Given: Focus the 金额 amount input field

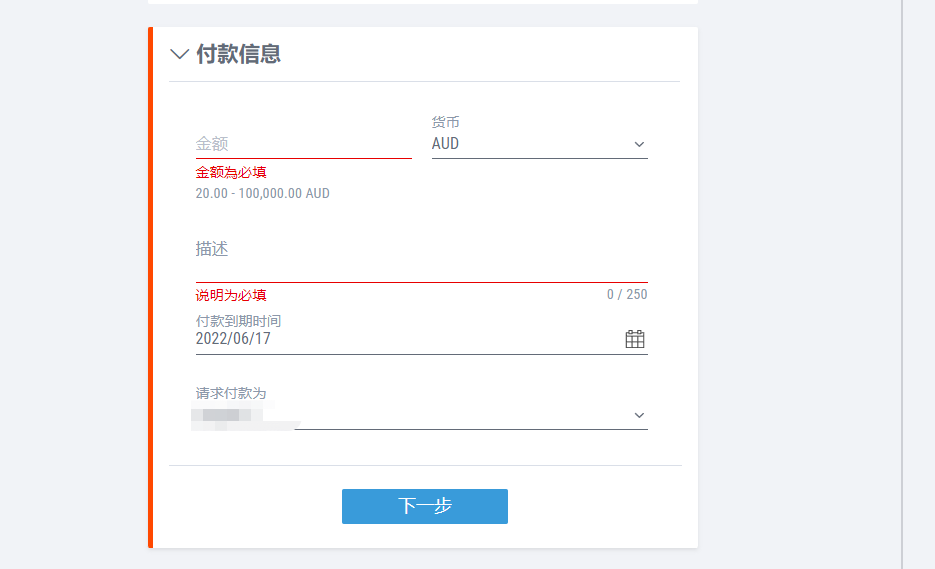Looking at the screenshot, I should coord(304,144).
